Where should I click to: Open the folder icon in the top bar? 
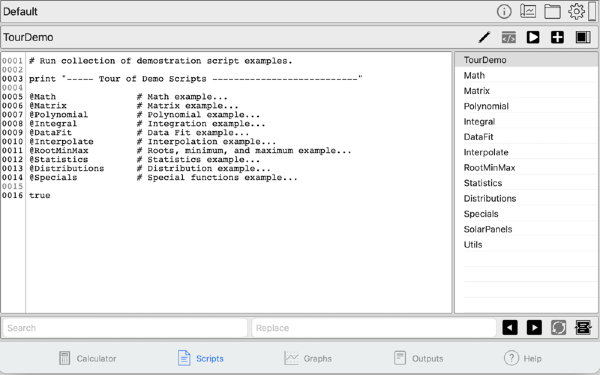click(552, 11)
